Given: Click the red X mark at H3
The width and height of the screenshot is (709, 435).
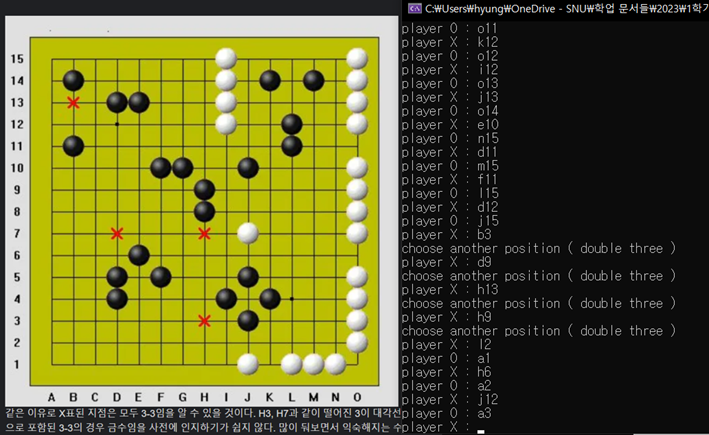Looking at the screenshot, I should pos(205,321).
